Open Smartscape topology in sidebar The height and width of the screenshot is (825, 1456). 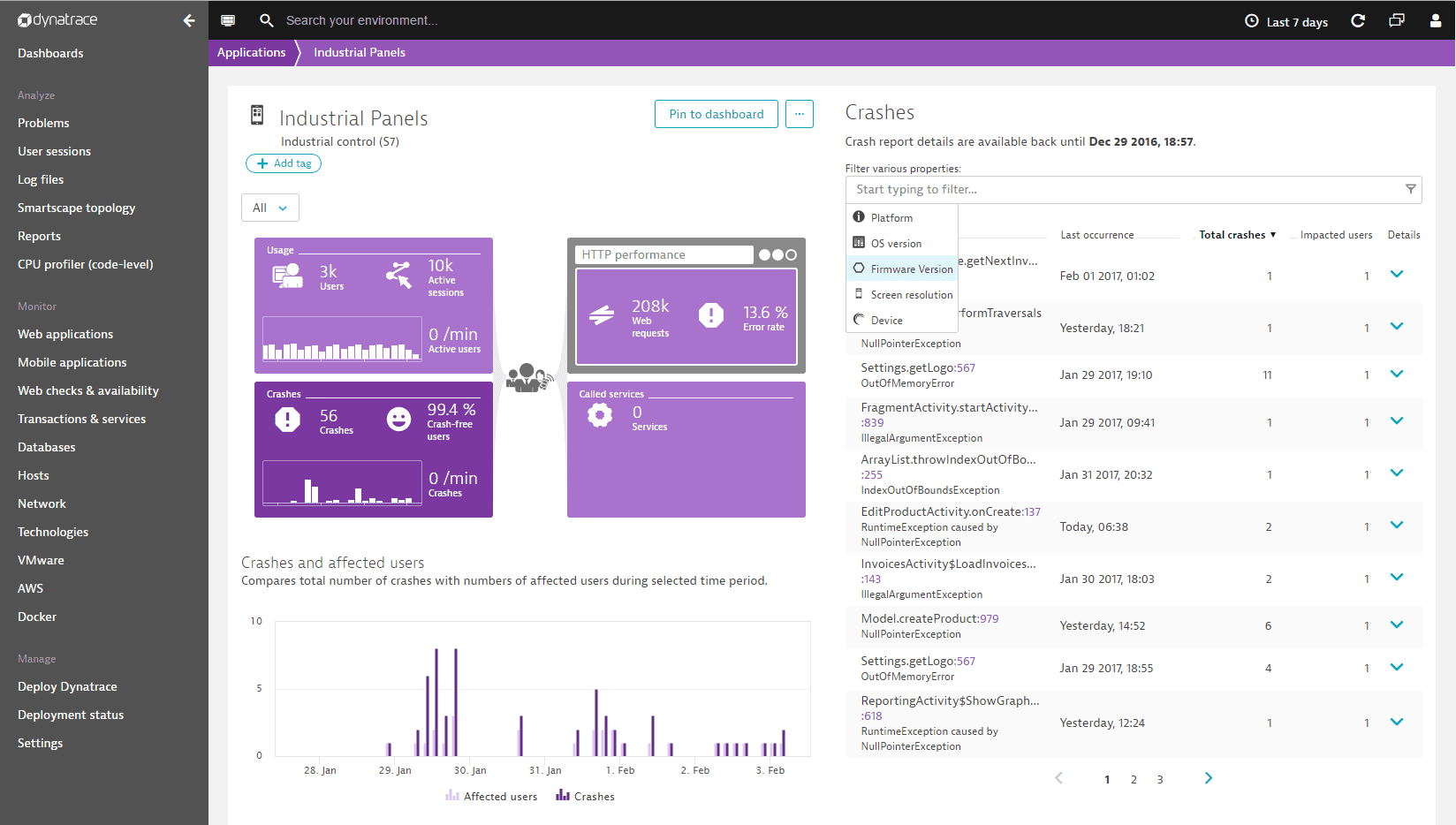[x=76, y=208]
